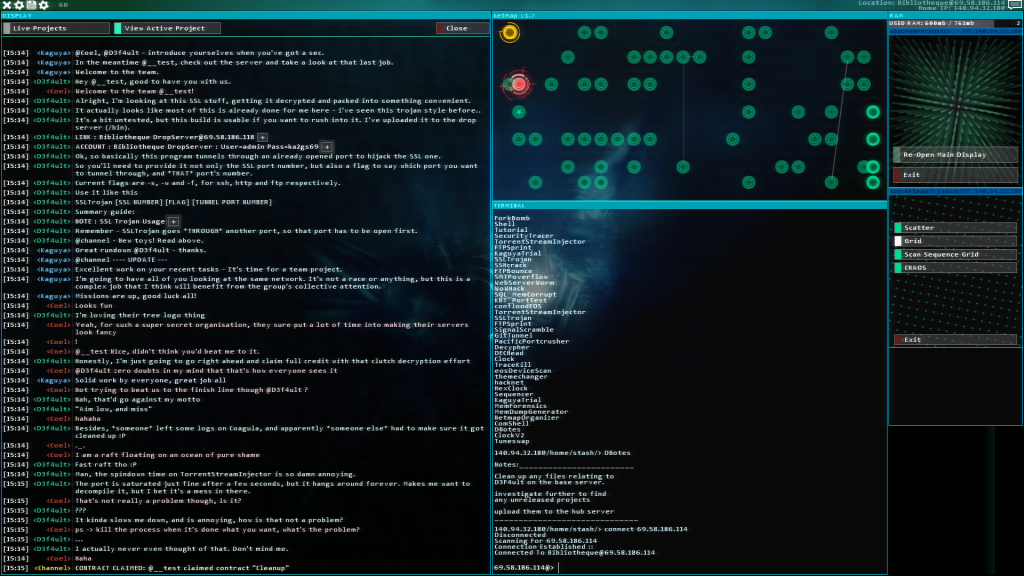Click the second gear icon in top bar
Viewport: 1024px width, 576px height.
[x=43, y=6]
